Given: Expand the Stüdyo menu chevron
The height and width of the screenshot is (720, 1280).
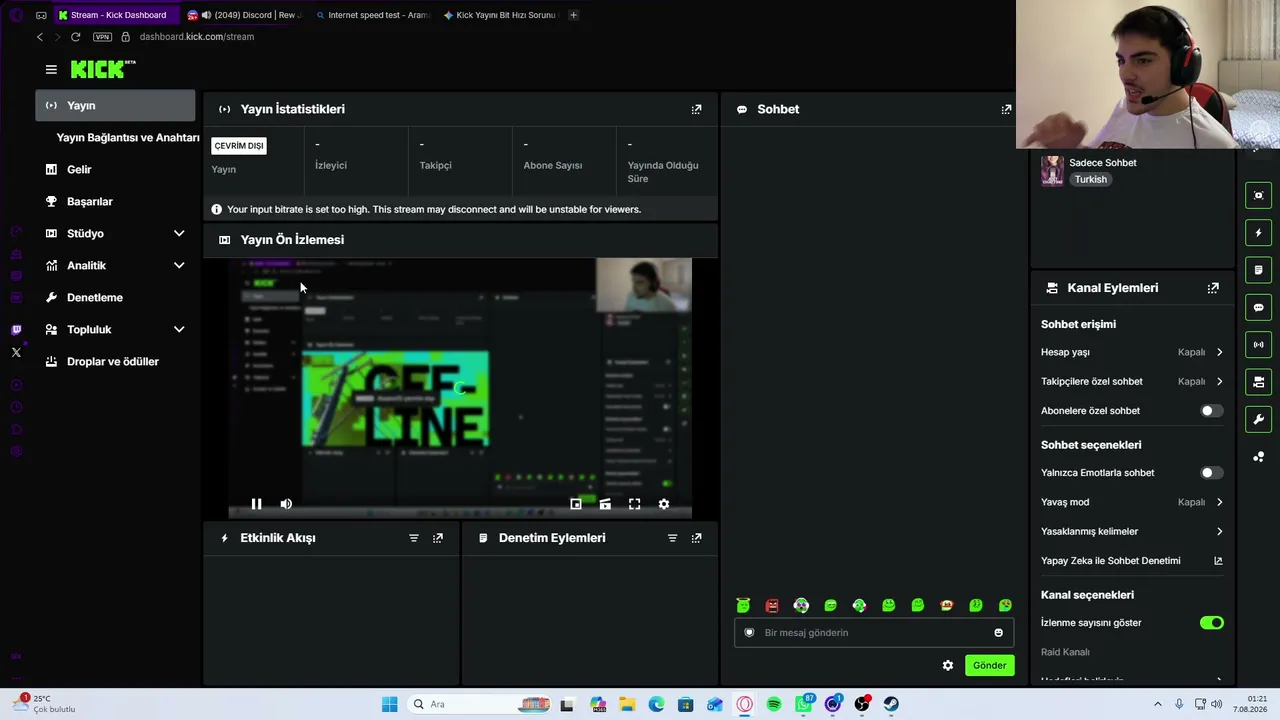Looking at the screenshot, I should (x=179, y=233).
